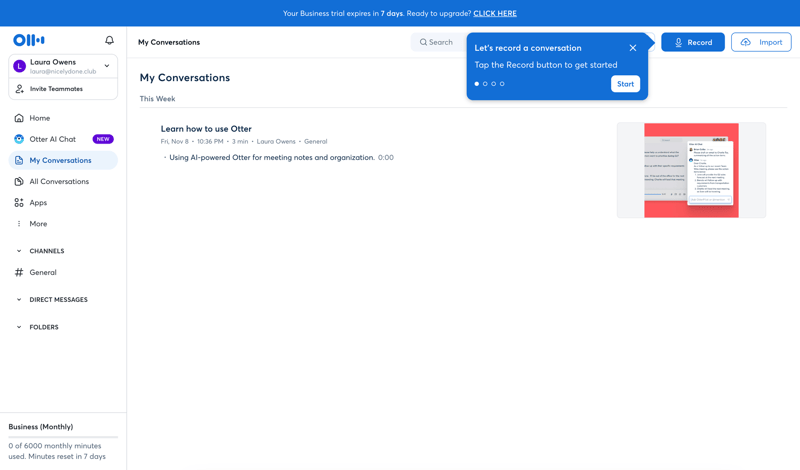
Task: Select third tooltip step dot
Action: (493, 84)
